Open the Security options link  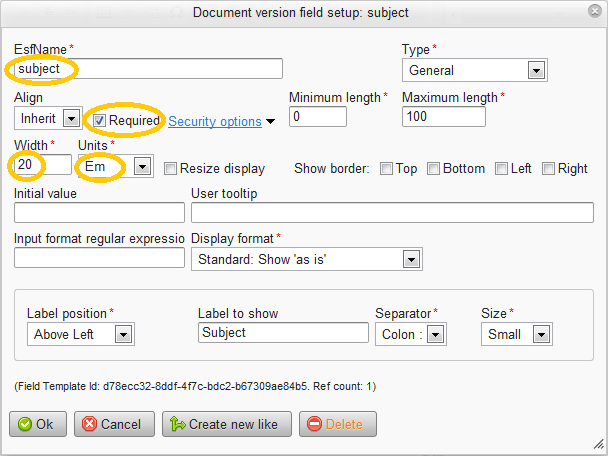tap(215, 121)
